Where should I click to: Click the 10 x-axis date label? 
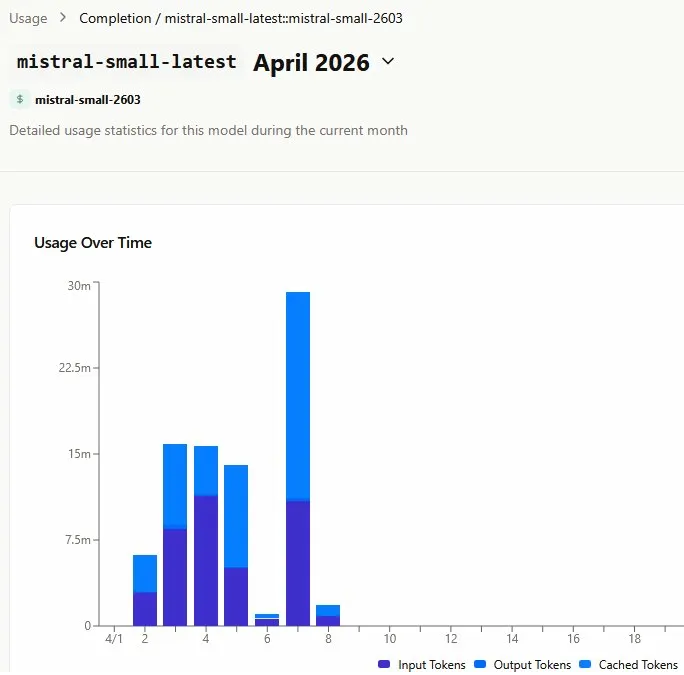pyautogui.click(x=390, y=639)
